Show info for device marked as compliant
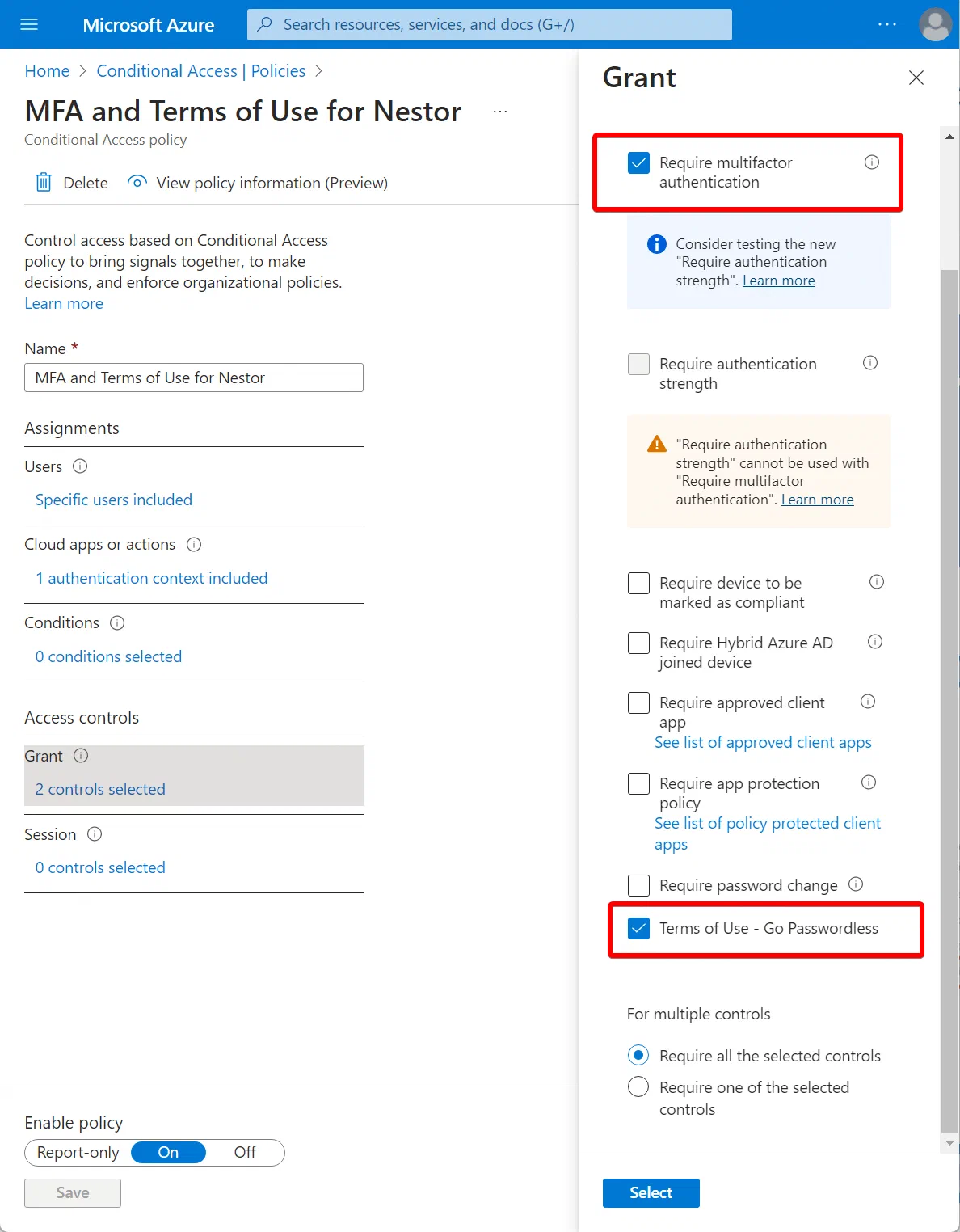Image resolution: width=960 pixels, height=1232 pixels. 877,582
